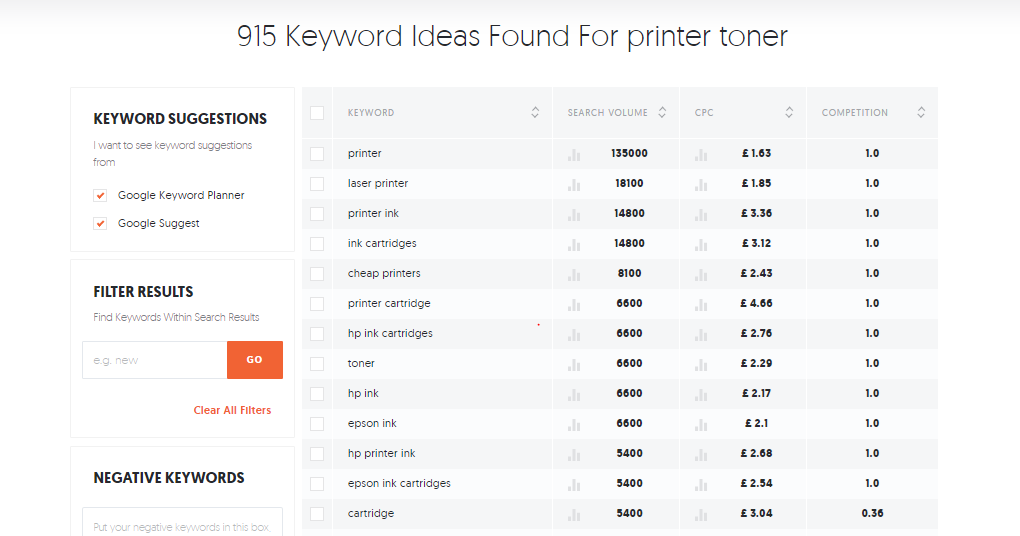The image size is (1020, 536).
Task: Tick checkbox for epson ink cartridges
Action: click(317, 483)
